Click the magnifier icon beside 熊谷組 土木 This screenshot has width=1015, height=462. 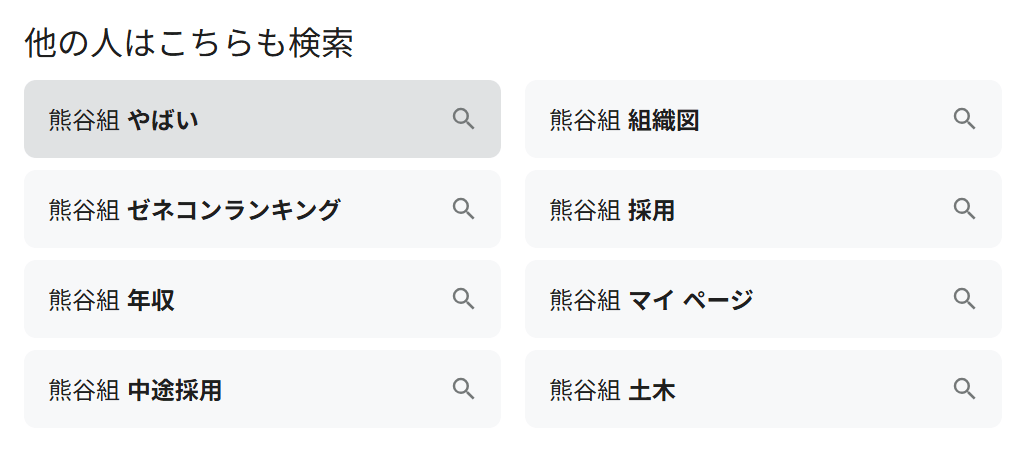coord(964,389)
